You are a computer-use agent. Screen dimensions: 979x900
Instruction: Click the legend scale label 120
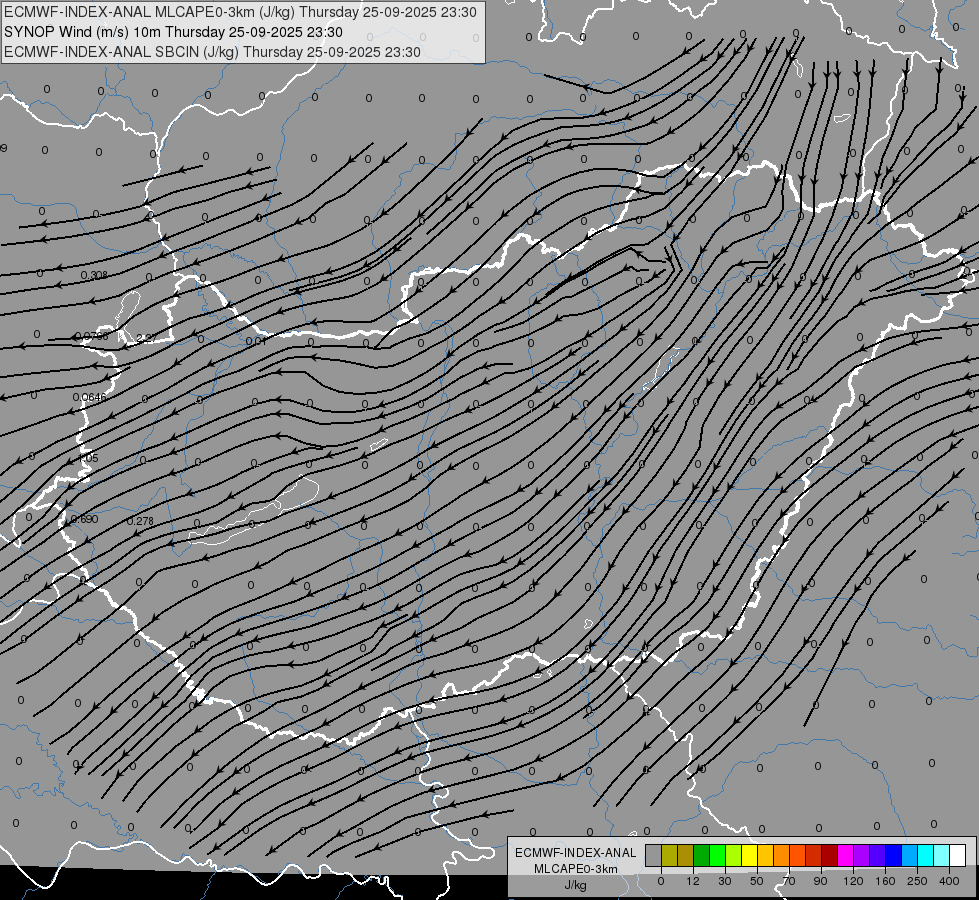[x=853, y=881]
